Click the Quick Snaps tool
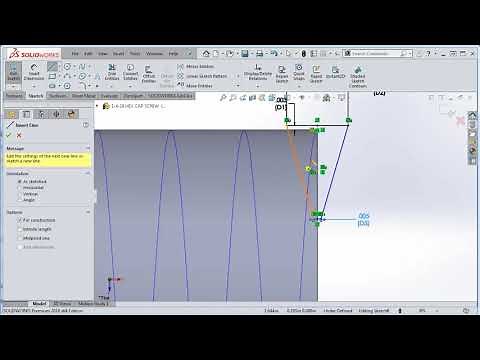This screenshot has width=480, height=360. click(x=299, y=72)
